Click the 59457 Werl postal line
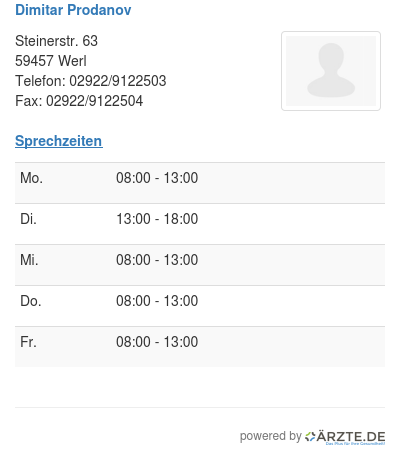The height and width of the screenshot is (457, 400). [51, 61]
